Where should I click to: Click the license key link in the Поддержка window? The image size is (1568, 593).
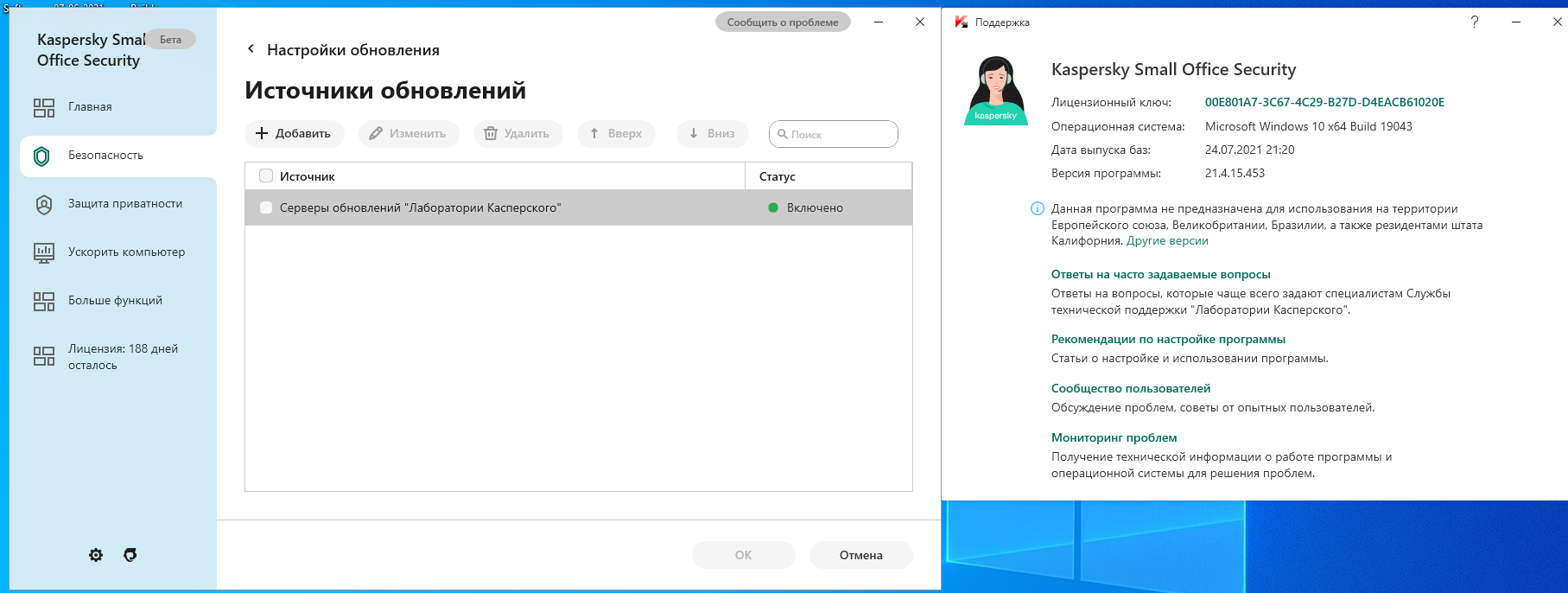tap(1324, 102)
